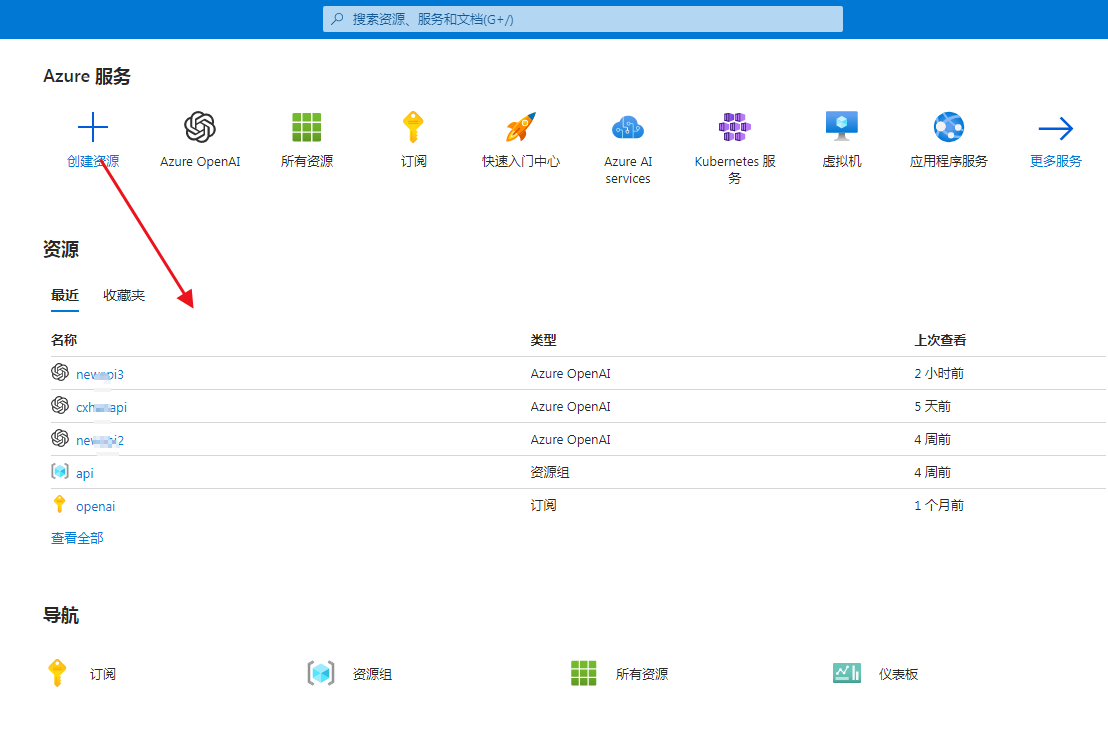The width and height of the screenshot is (1108, 732).
Task: Switch to the 最近 tab
Action: [65, 295]
